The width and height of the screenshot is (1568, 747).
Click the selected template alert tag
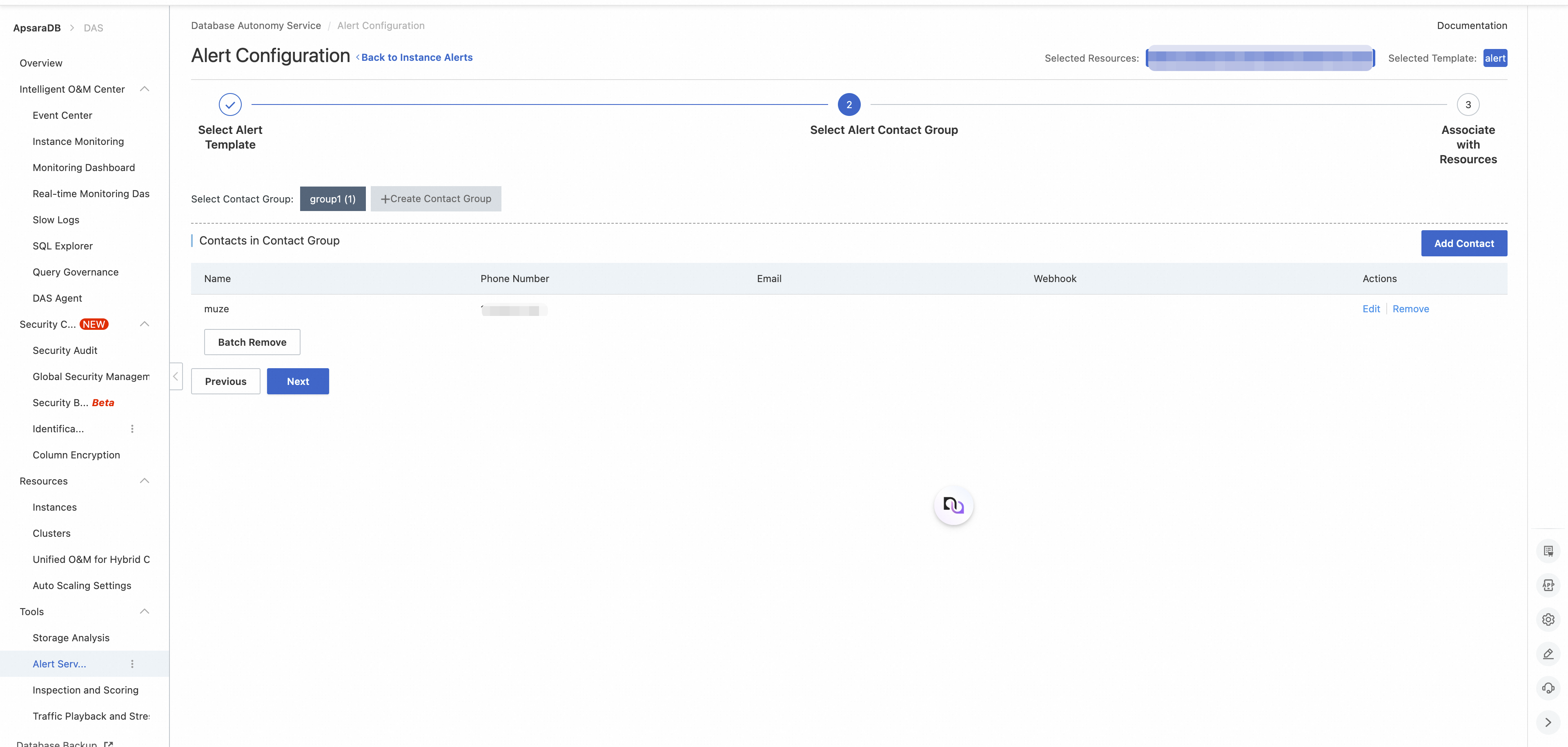coord(1495,58)
